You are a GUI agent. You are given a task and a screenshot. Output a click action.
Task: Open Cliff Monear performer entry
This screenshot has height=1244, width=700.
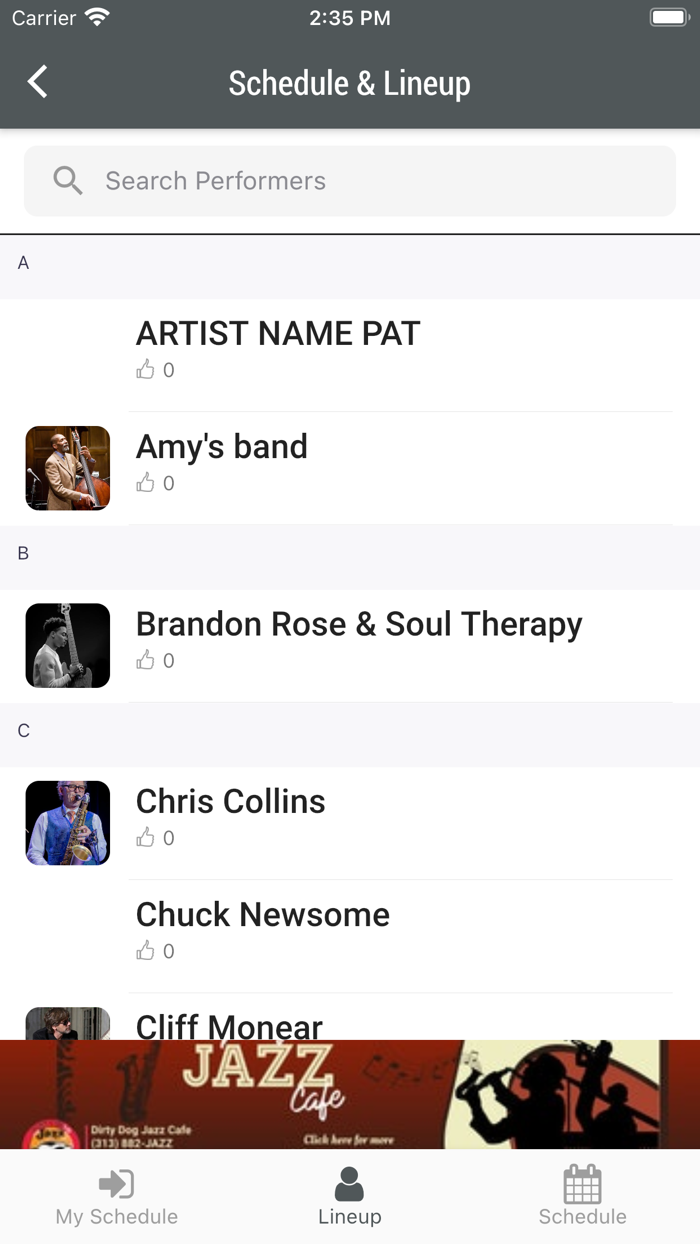point(229,1025)
